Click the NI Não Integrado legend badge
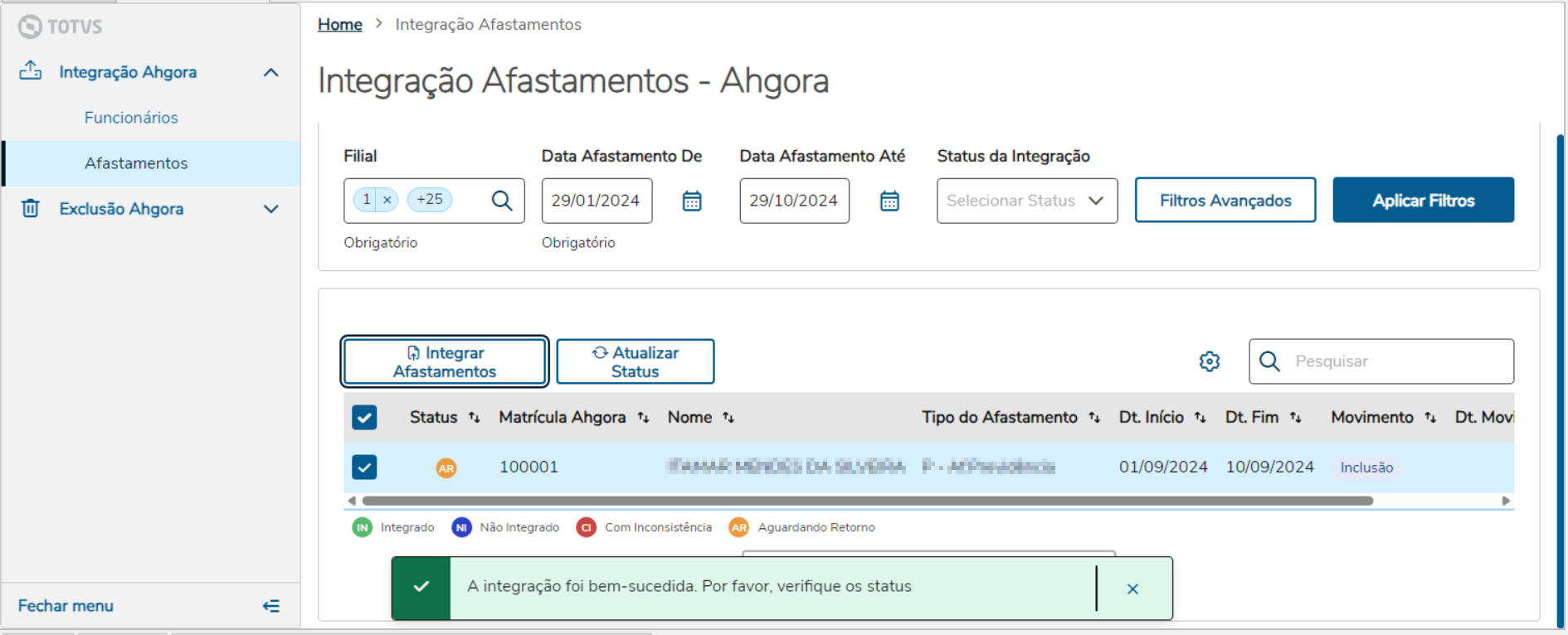The image size is (1568, 635). tap(461, 527)
